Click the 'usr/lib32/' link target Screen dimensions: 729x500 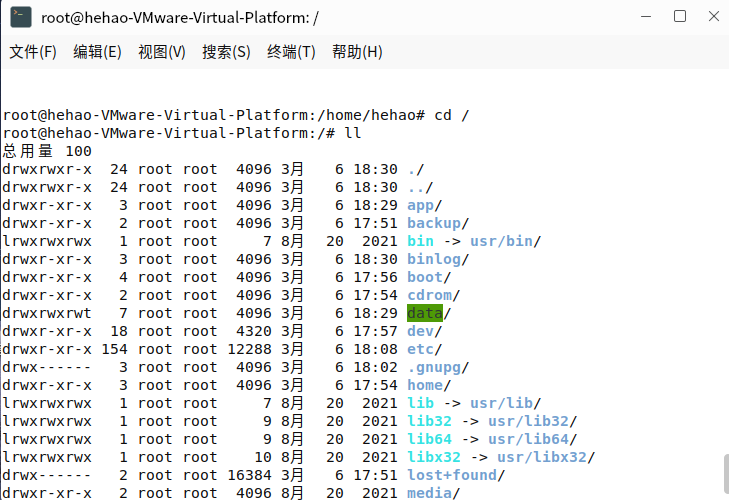pyautogui.click(x=532, y=421)
